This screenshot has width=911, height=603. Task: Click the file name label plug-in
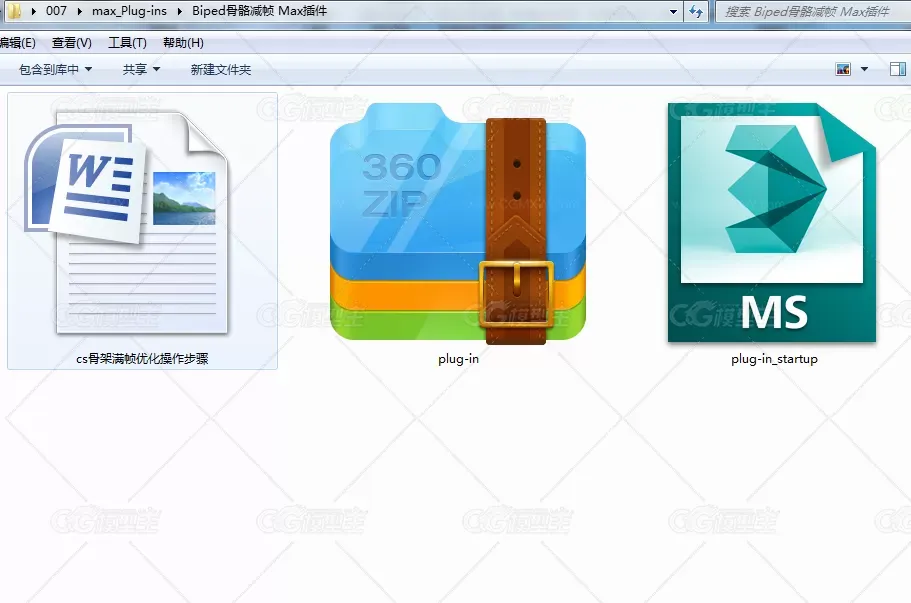tap(458, 358)
